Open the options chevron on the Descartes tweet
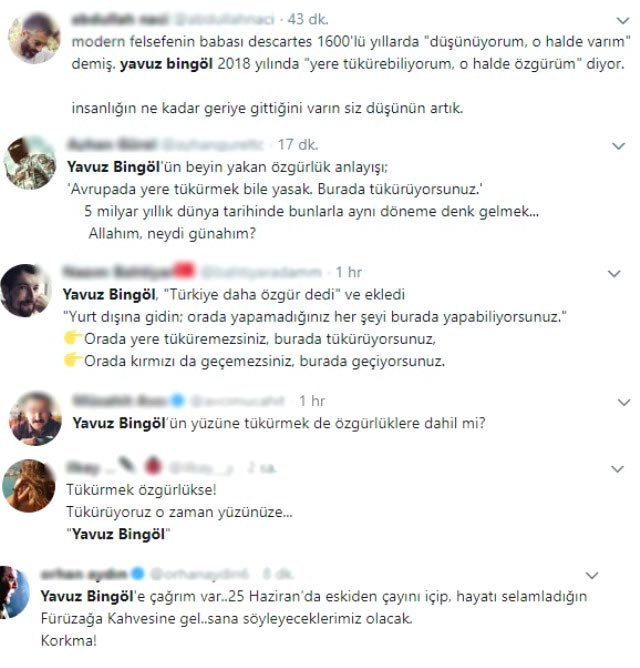The width and height of the screenshot is (640, 668). point(623,20)
